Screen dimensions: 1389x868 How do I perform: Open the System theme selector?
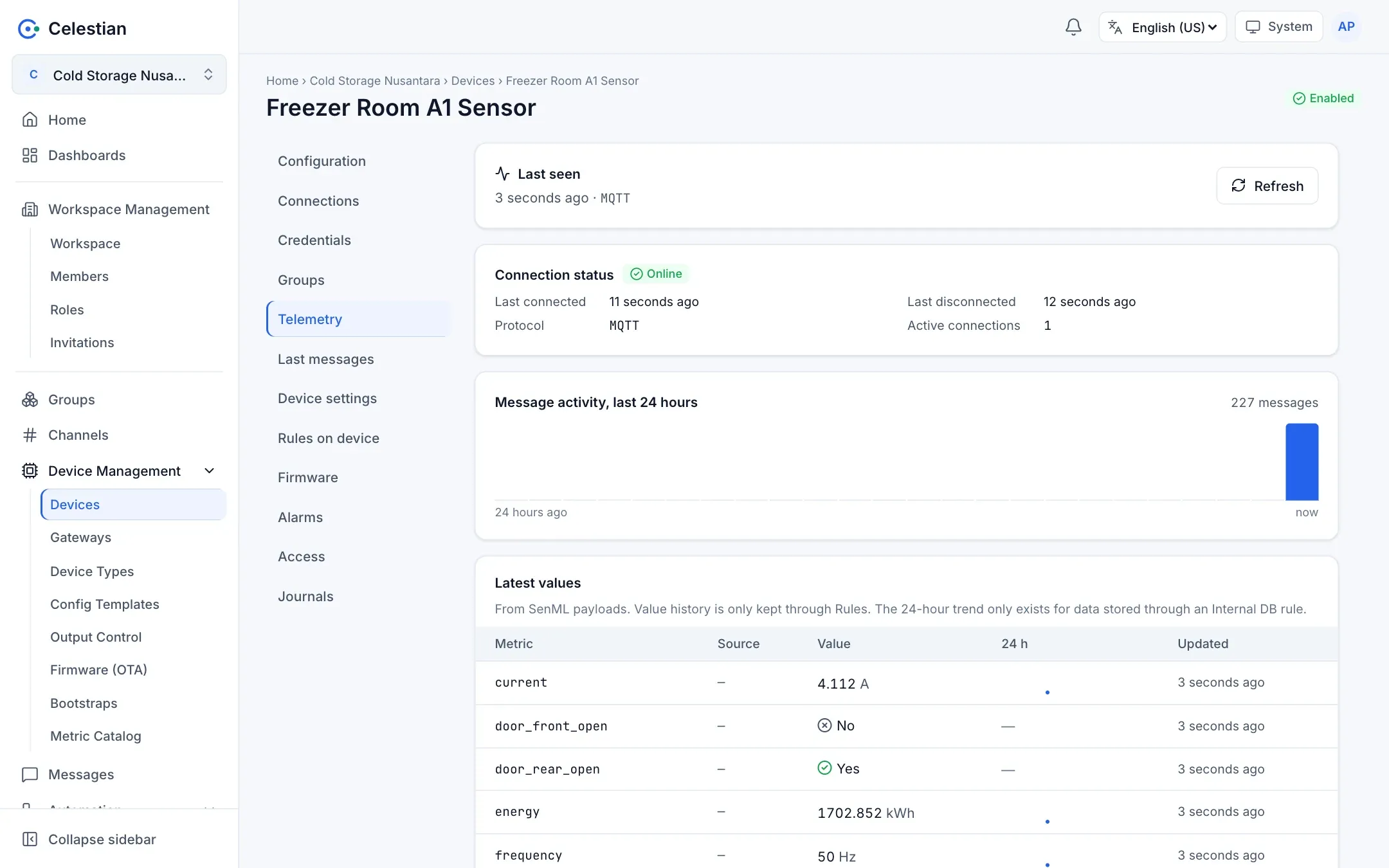[x=1278, y=27]
